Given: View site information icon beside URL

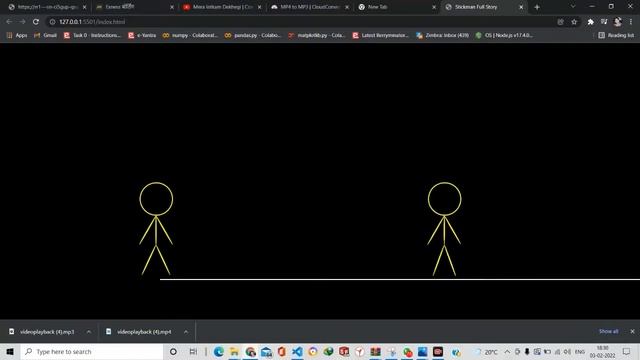Looking at the screenshot, I should [x=52, y=22].
